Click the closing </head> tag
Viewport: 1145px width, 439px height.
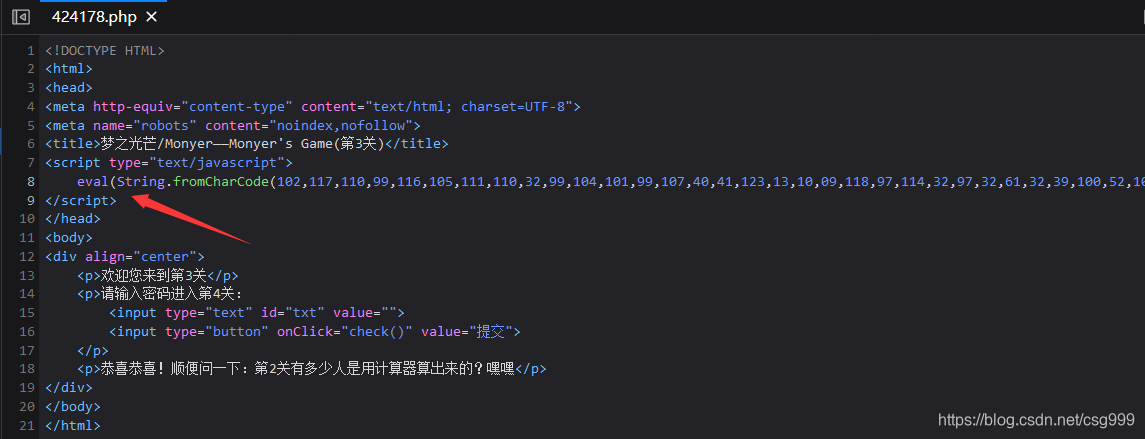(x=73, y=218)
